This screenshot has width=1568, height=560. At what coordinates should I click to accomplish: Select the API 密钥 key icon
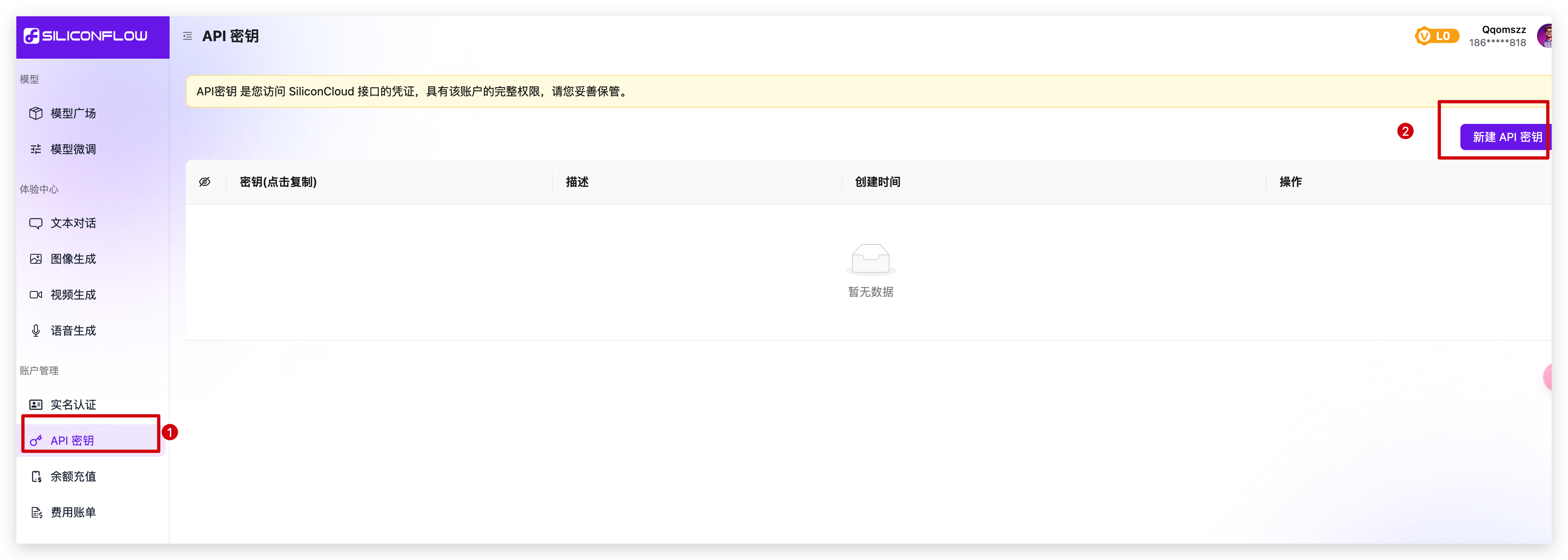point(36,441)
